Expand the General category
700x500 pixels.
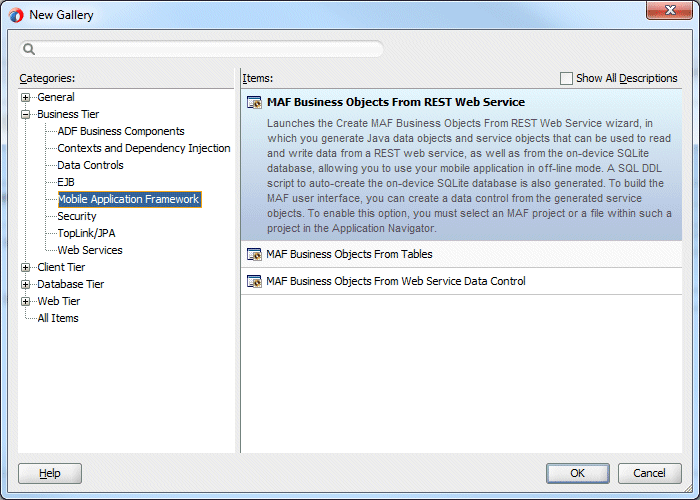pos(25,97)
